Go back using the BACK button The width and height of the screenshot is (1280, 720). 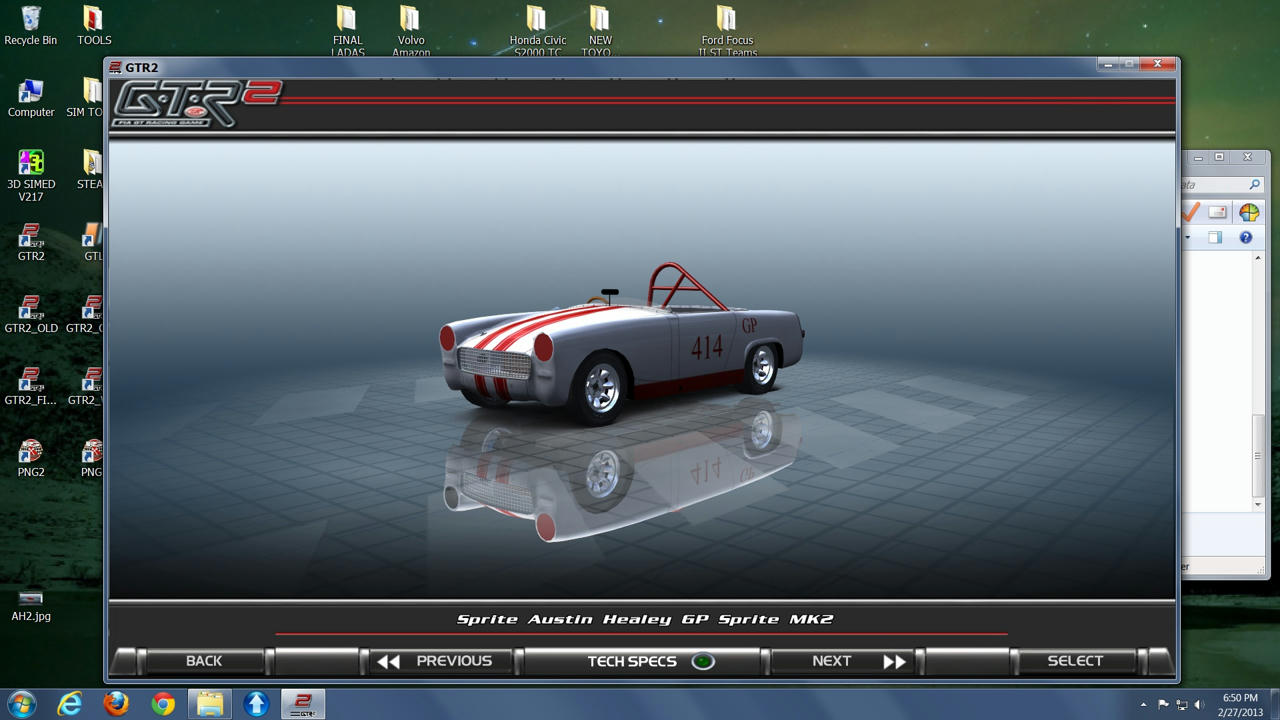coord(204,661)
